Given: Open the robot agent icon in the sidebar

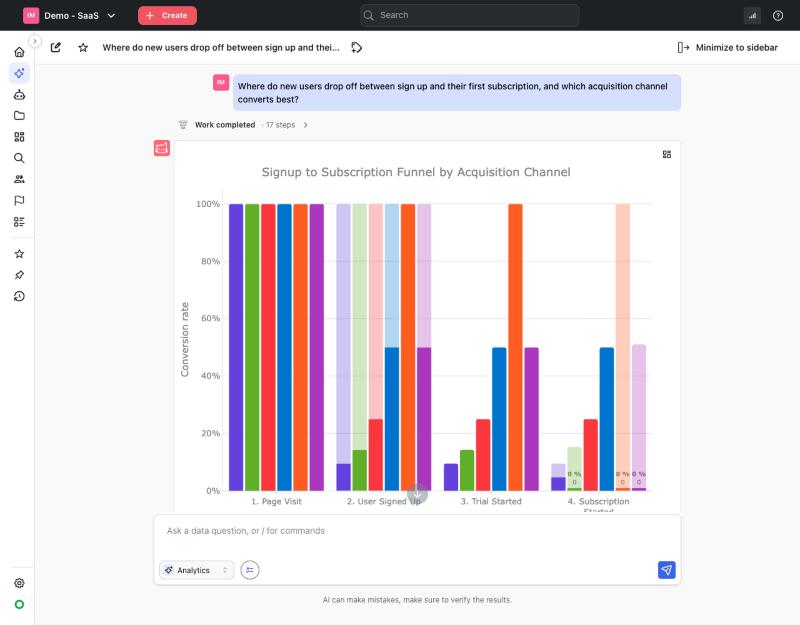Looking at the screenshot, I should pos(19,95).
